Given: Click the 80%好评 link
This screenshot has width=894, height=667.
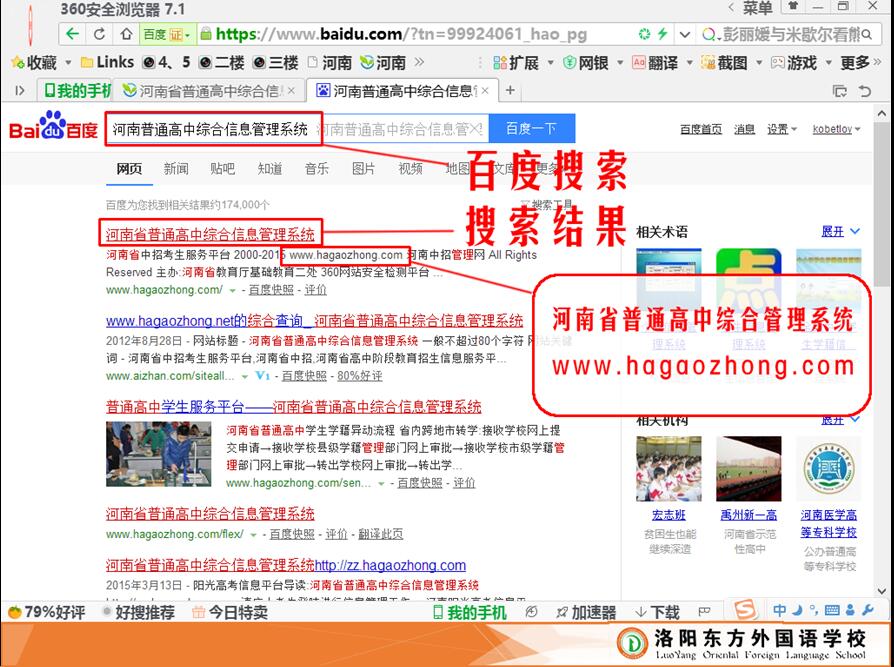Looking at the screenshot, I should tap(360, 376).
